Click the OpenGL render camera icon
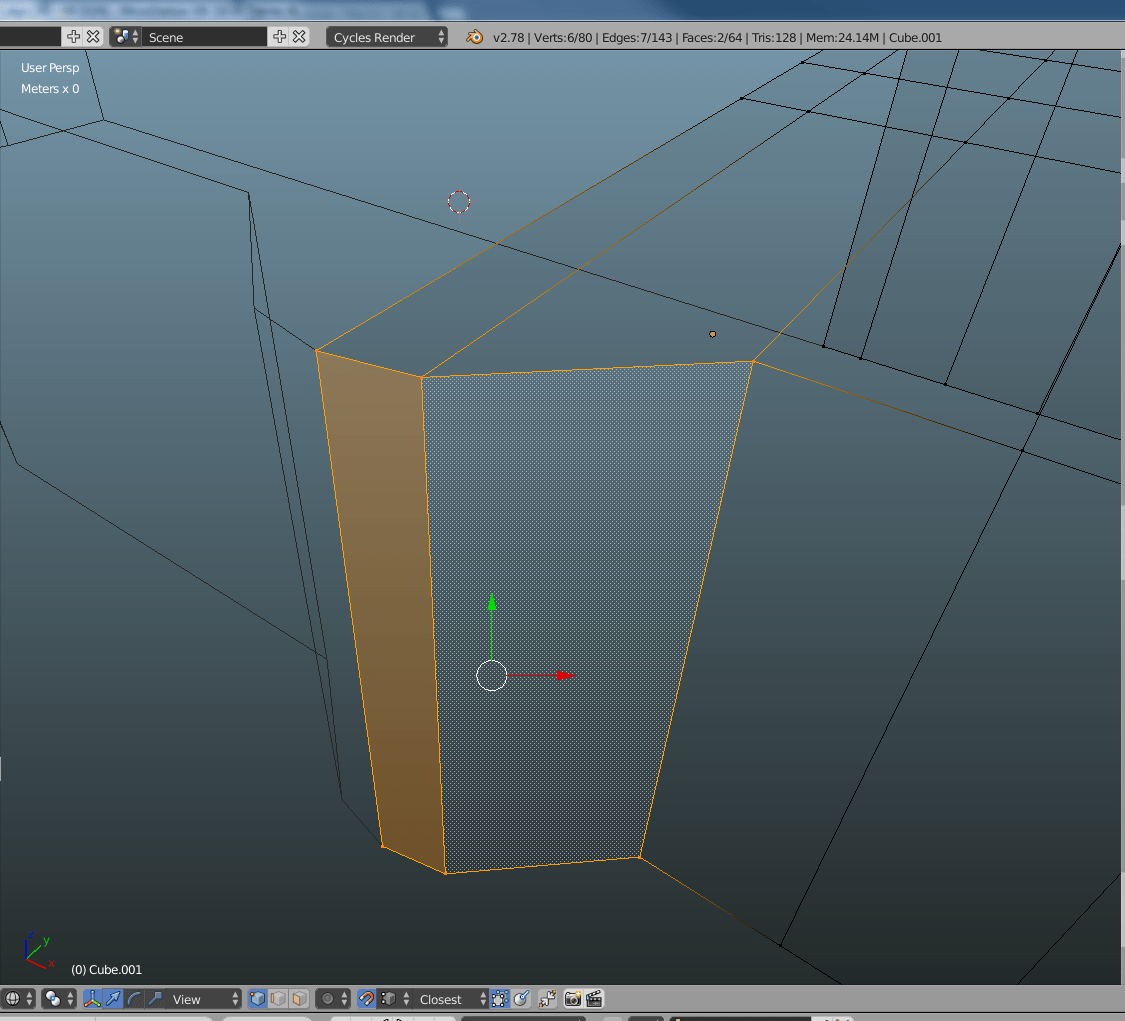Viewport: 1125px width, 1021px height. (x=575, y=998)
